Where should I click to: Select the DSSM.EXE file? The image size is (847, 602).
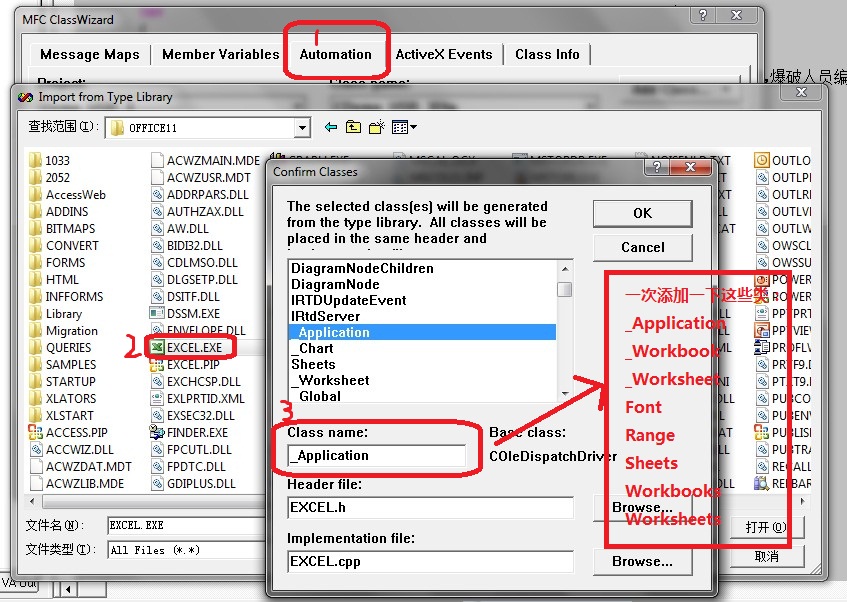(185, 314)
